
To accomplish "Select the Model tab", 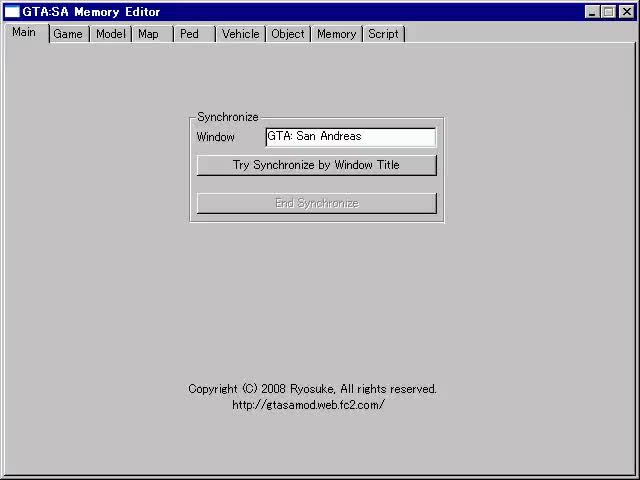I will pos(111,34).
